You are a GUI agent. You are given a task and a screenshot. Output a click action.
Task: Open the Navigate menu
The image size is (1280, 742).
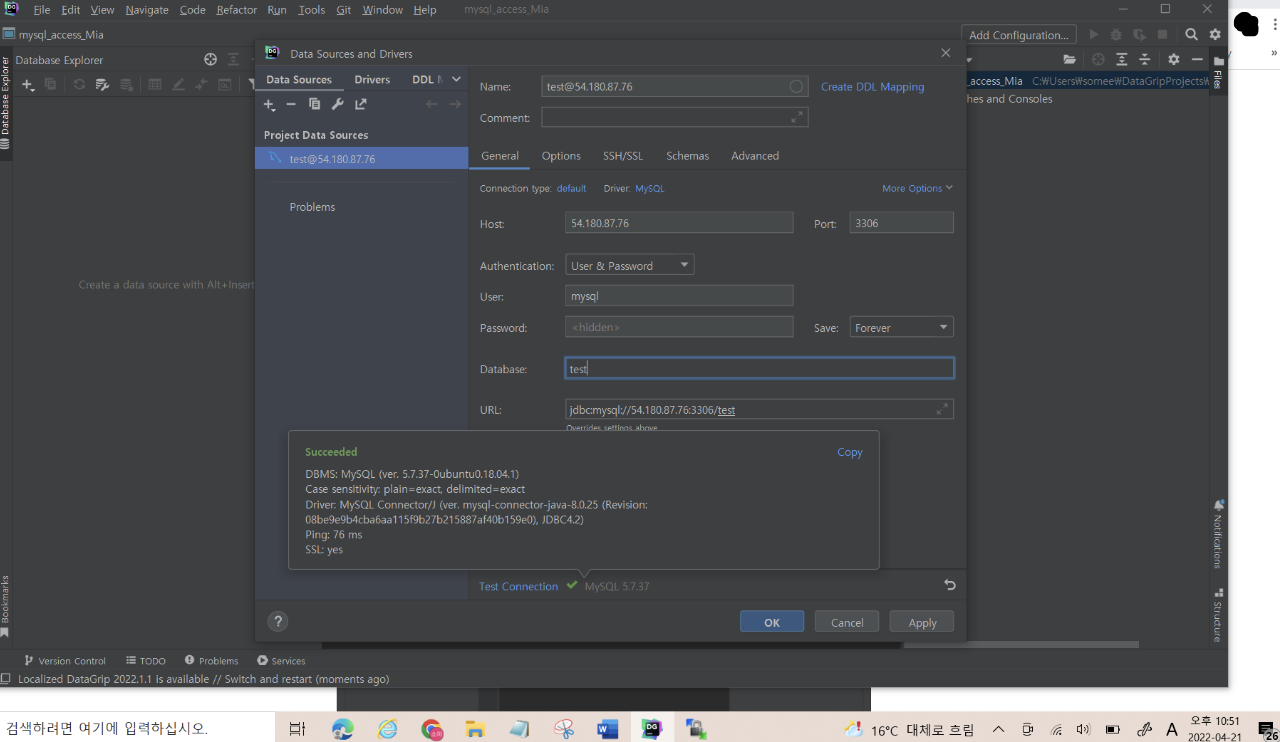(x=147, y=10)
